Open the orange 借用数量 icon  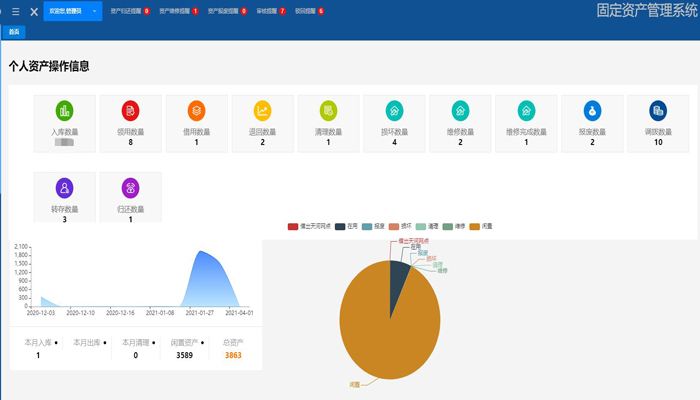coord(196,111)
